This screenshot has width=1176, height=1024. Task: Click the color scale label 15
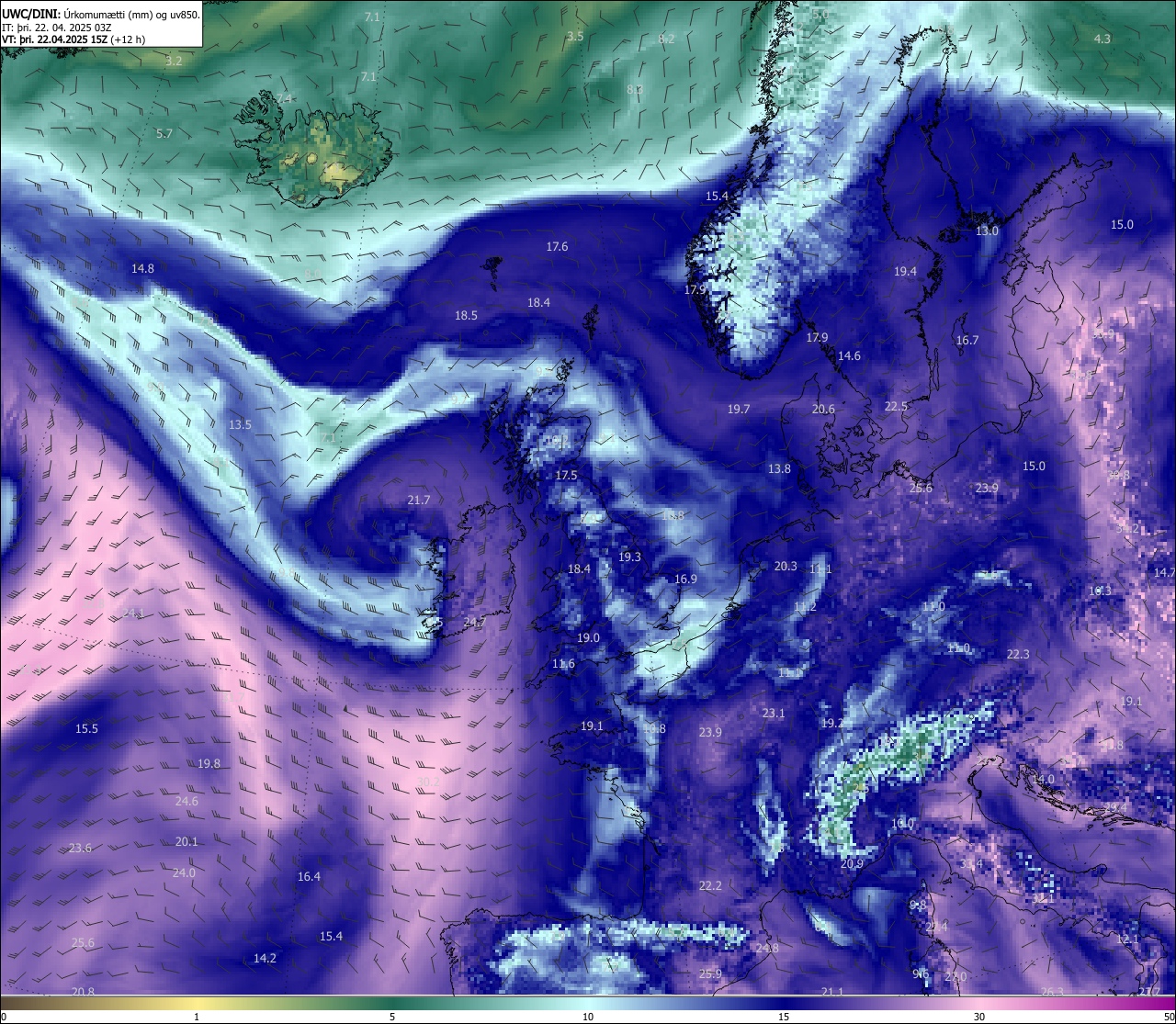[x=784, y=1017]
